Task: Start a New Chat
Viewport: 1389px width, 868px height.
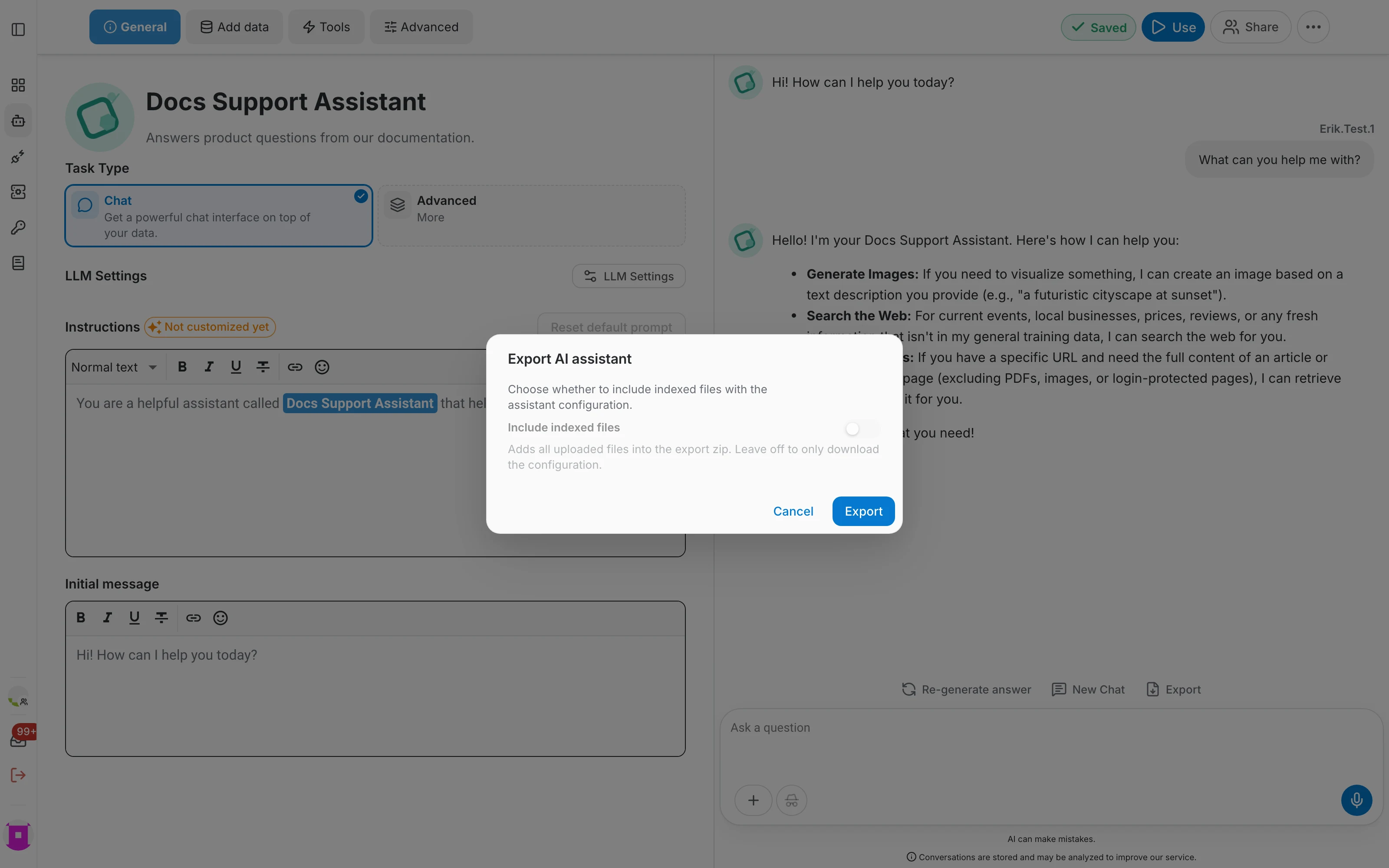Action: tap(1088, 690)
